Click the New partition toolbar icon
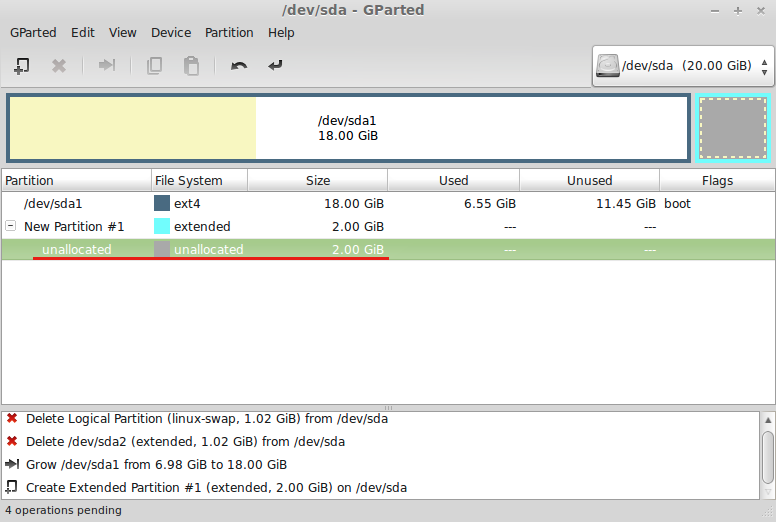 coord(21,65)
